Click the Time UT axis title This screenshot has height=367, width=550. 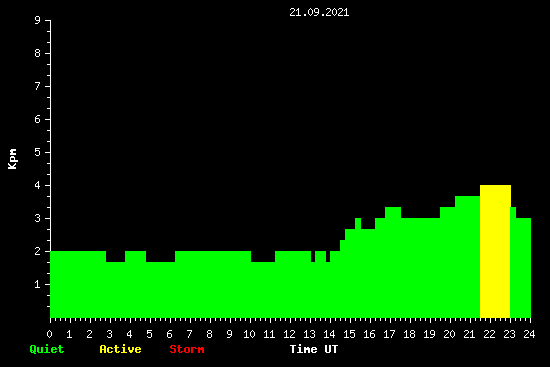click(x=314, y=349)
